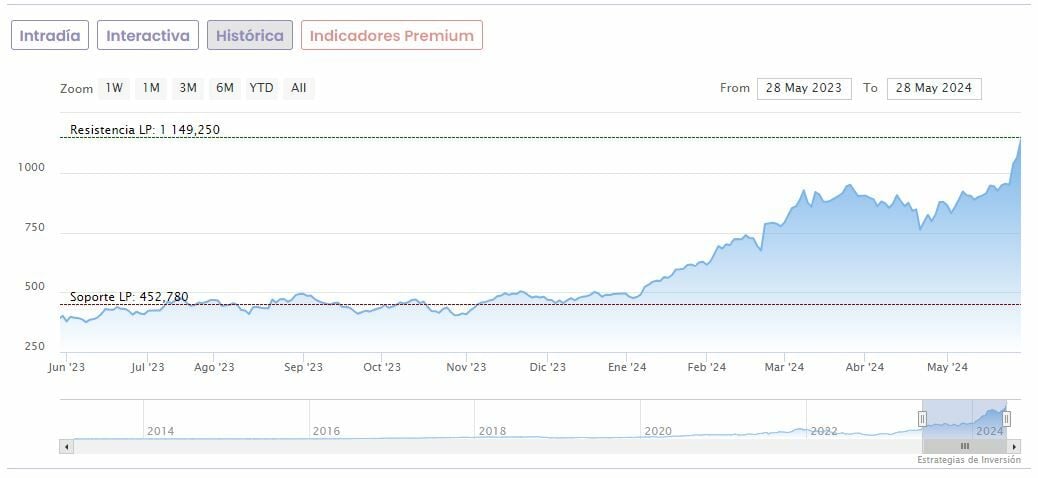Jump navigator to the 2018 marker
The height and width of the screenshot is (478, 1038).
point(491,431)
